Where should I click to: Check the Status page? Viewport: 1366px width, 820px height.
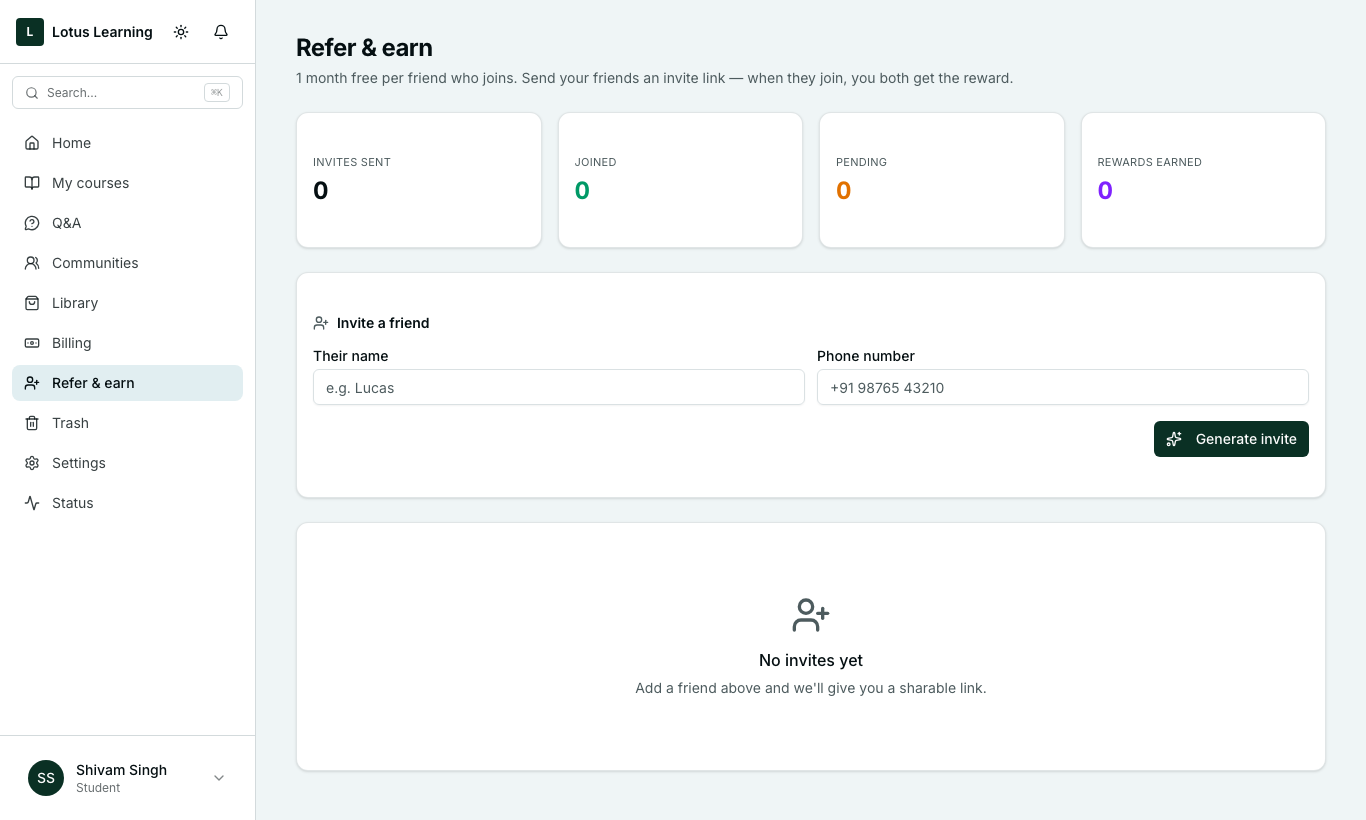pyautogui.click(x=127, y=503)
